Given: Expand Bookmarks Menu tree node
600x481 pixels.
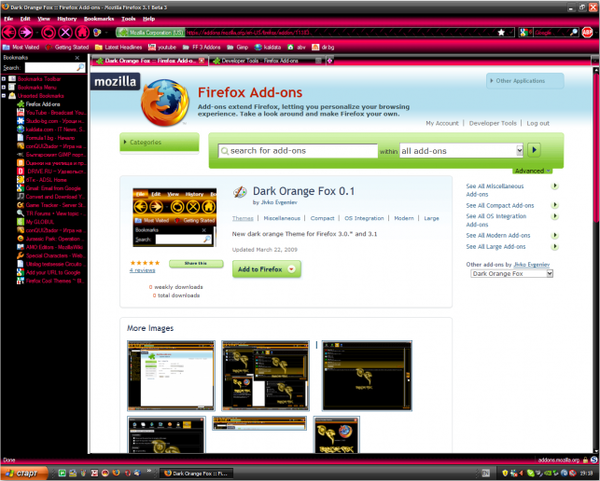Looking at the screenshot, I should pyautogui.click(x=3, y=87).
